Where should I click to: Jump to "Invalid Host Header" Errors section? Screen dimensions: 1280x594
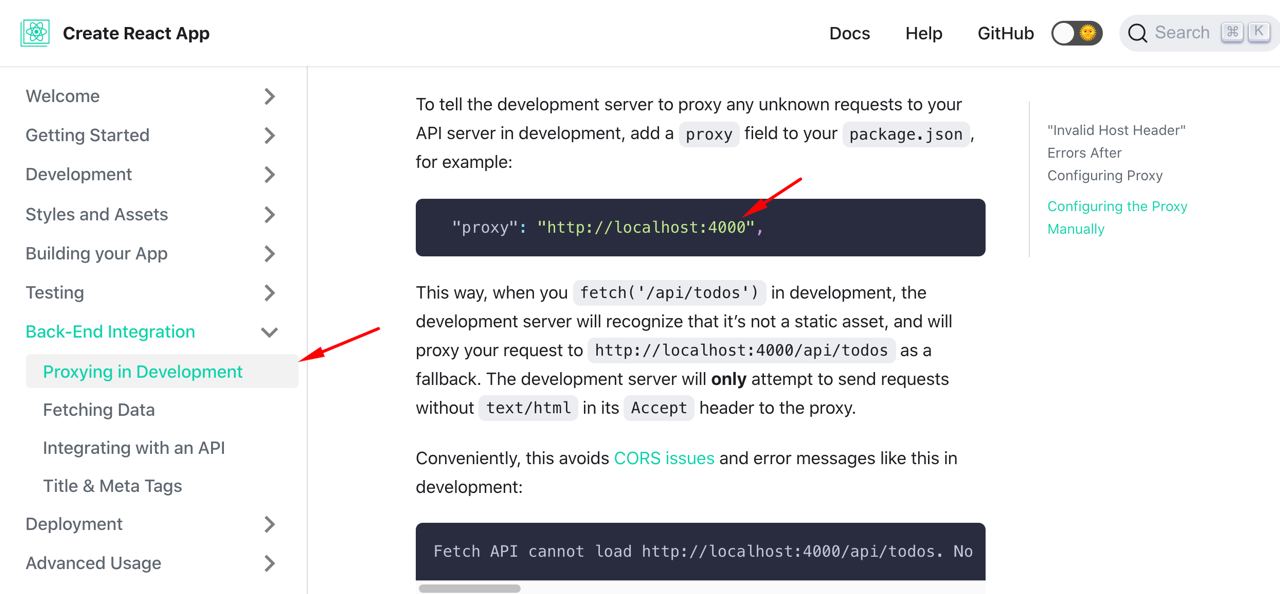(x=1116, y=152)
